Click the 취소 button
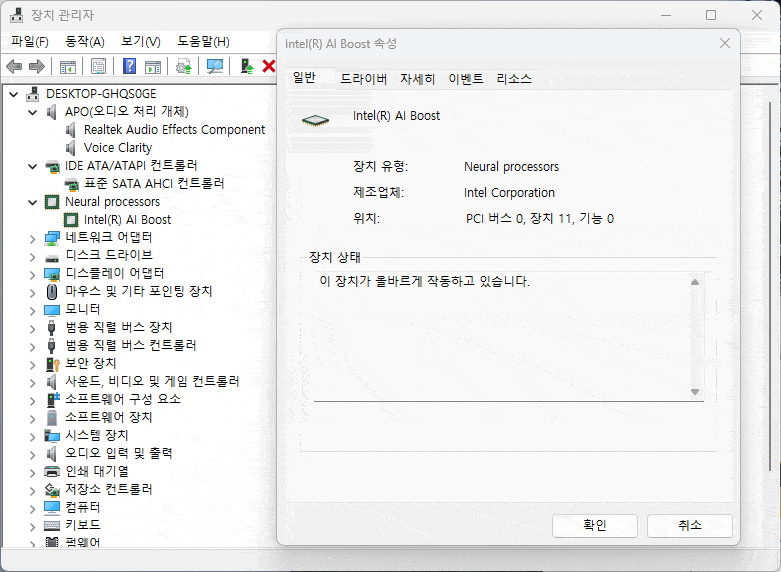Screen dimensions: 781x572 690,526
